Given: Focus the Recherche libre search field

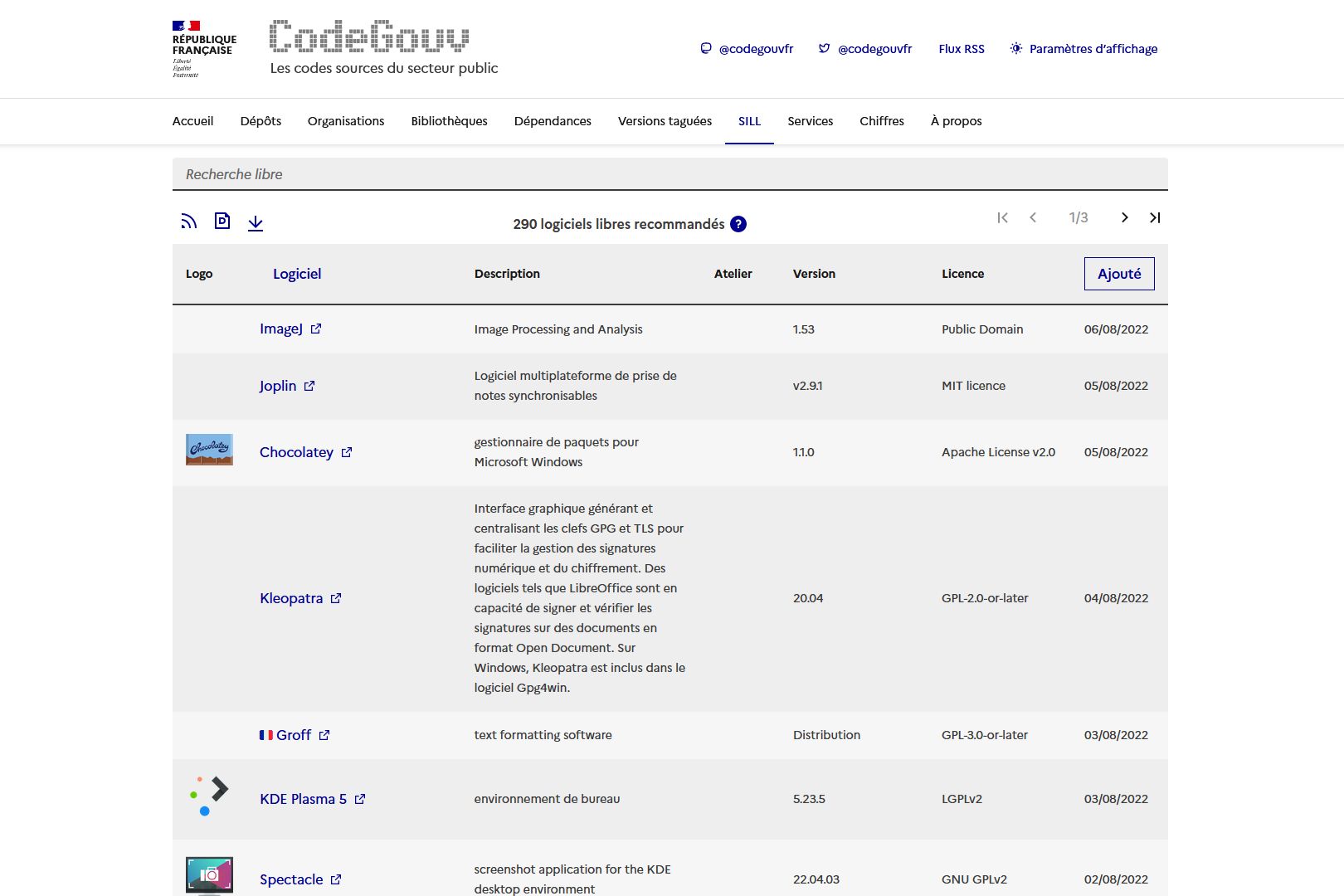Looking at the screenshot, I should (670, 174).
